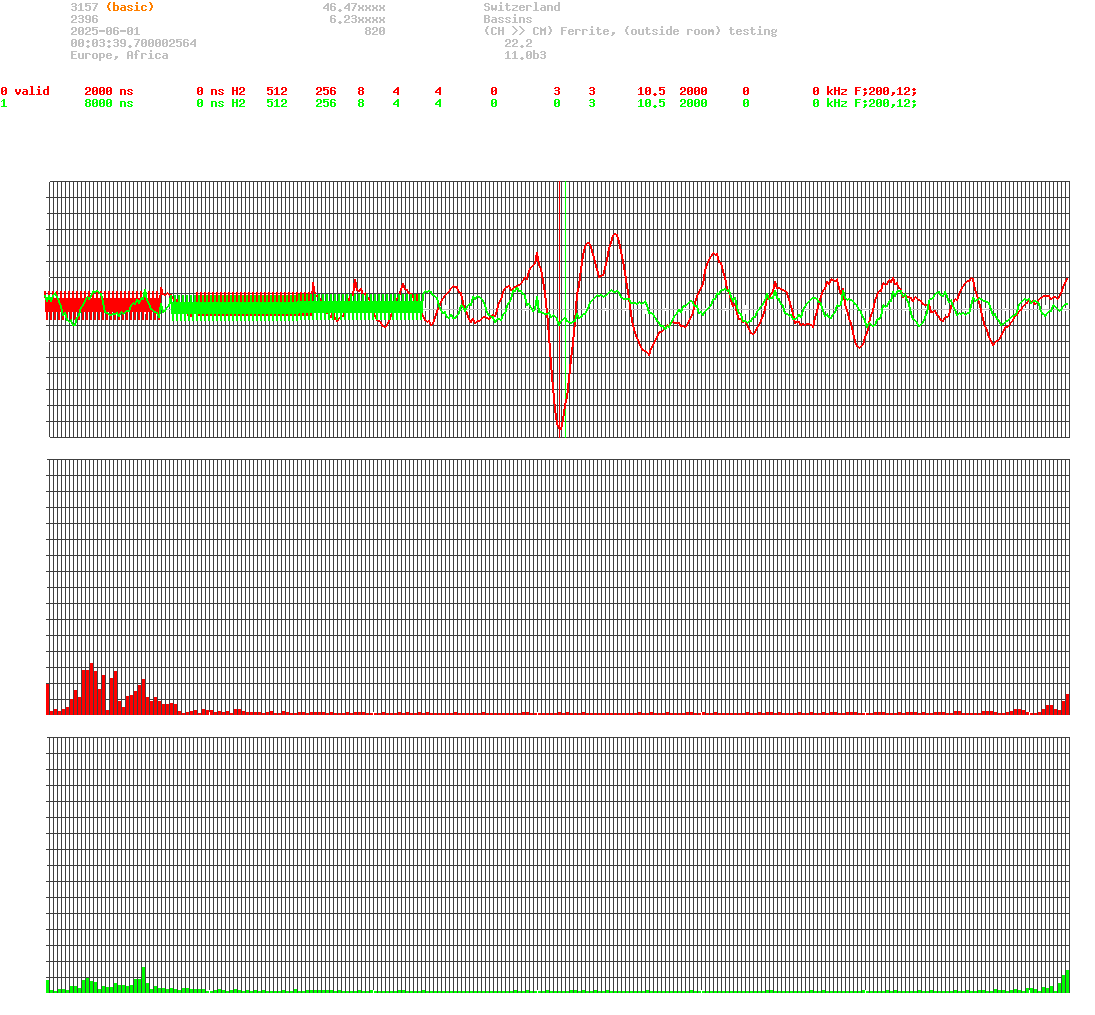Click the red "2000 ns" sample time

(x=109, y=92)
